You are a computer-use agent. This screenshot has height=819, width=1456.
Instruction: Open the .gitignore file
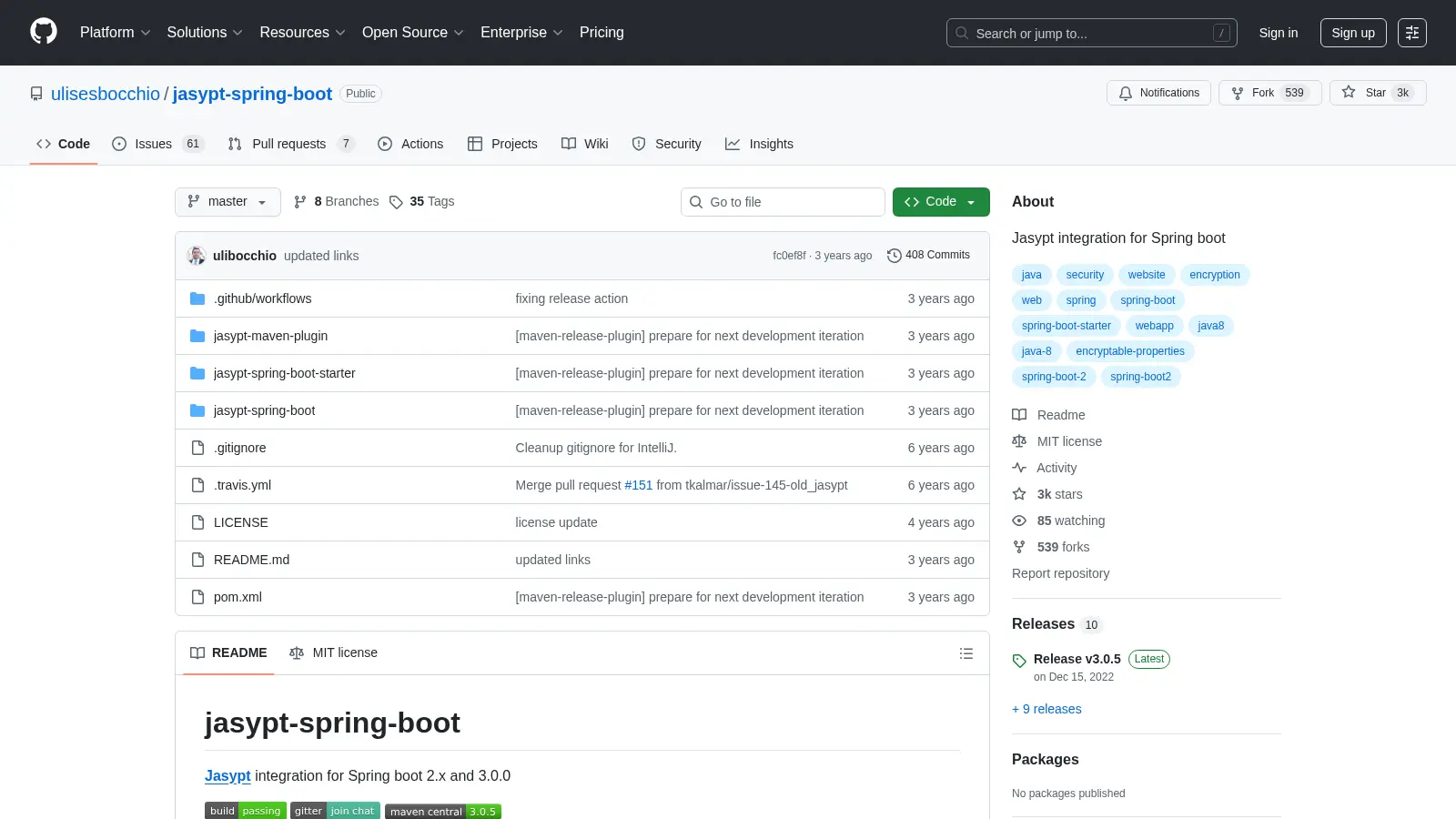coord(240,448)
